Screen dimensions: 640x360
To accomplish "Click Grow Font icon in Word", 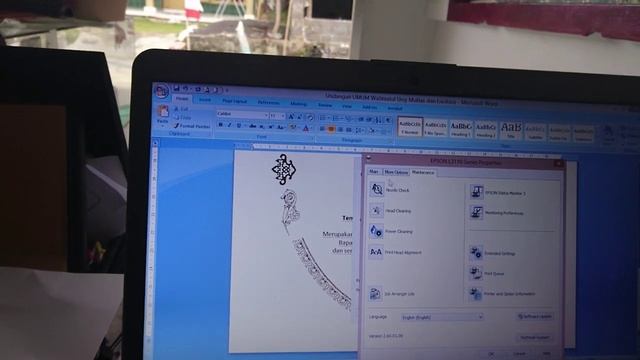I will pyautogui.click(x=291, y=117).
